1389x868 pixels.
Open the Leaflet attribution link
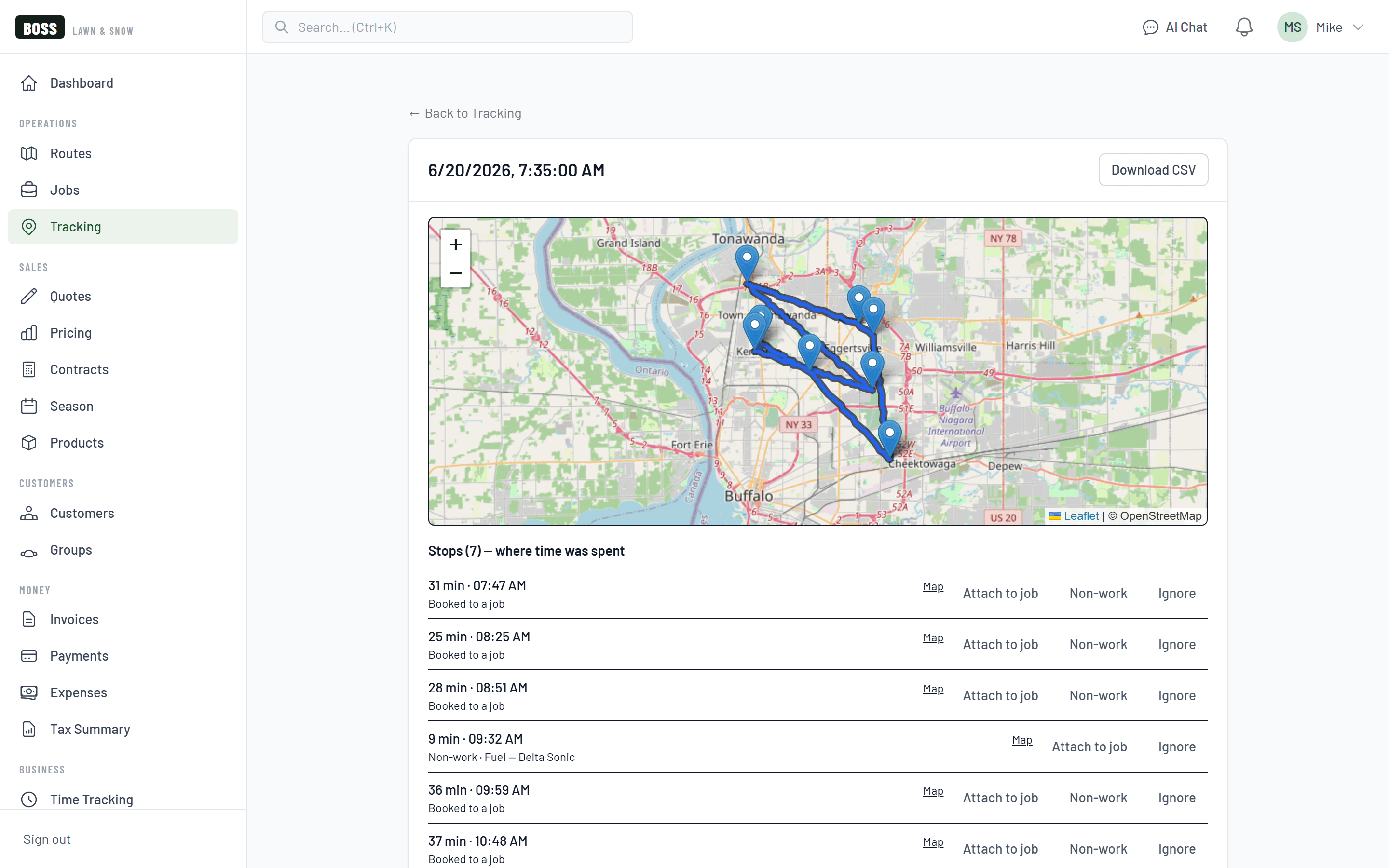(1081, 516)
